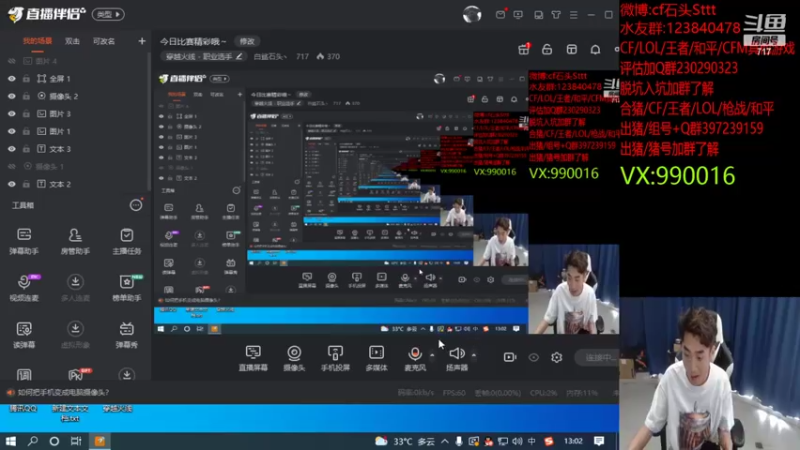Screen dimensions: 800x450
Task: Open the weather widget 33°C 多云
Action: coord(404,441)
